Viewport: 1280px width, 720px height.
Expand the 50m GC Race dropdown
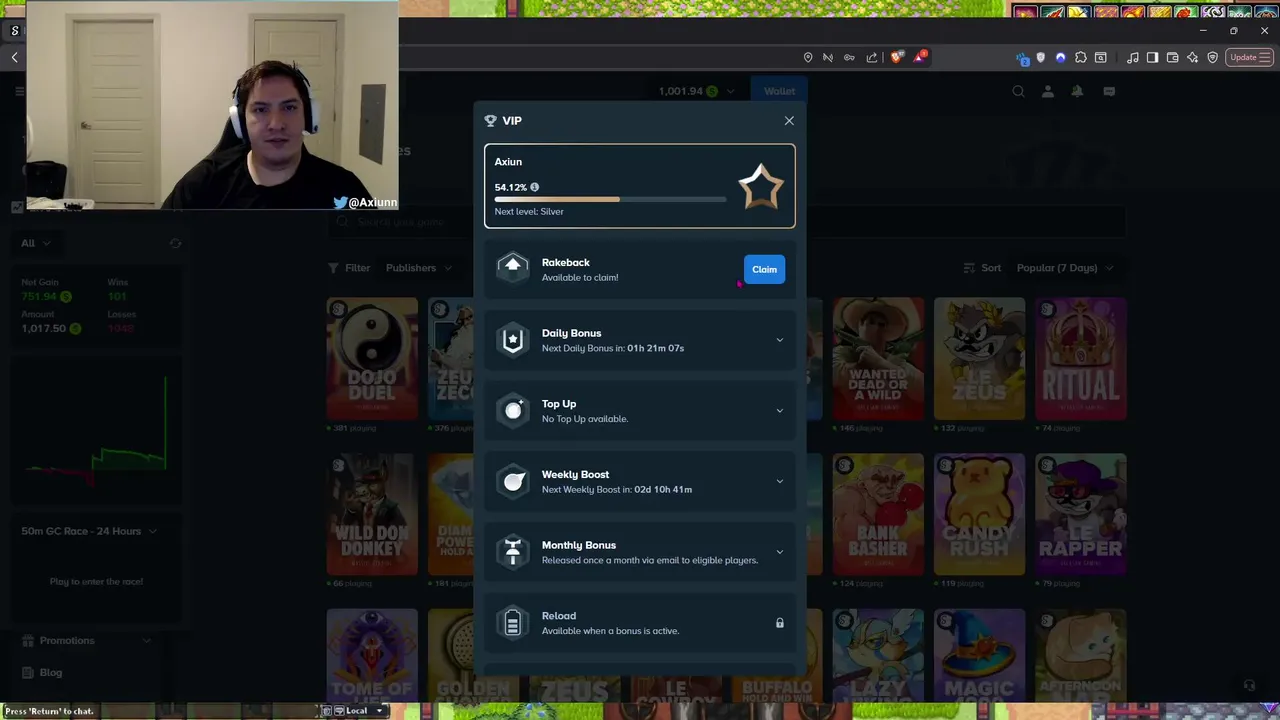point(89,531)
